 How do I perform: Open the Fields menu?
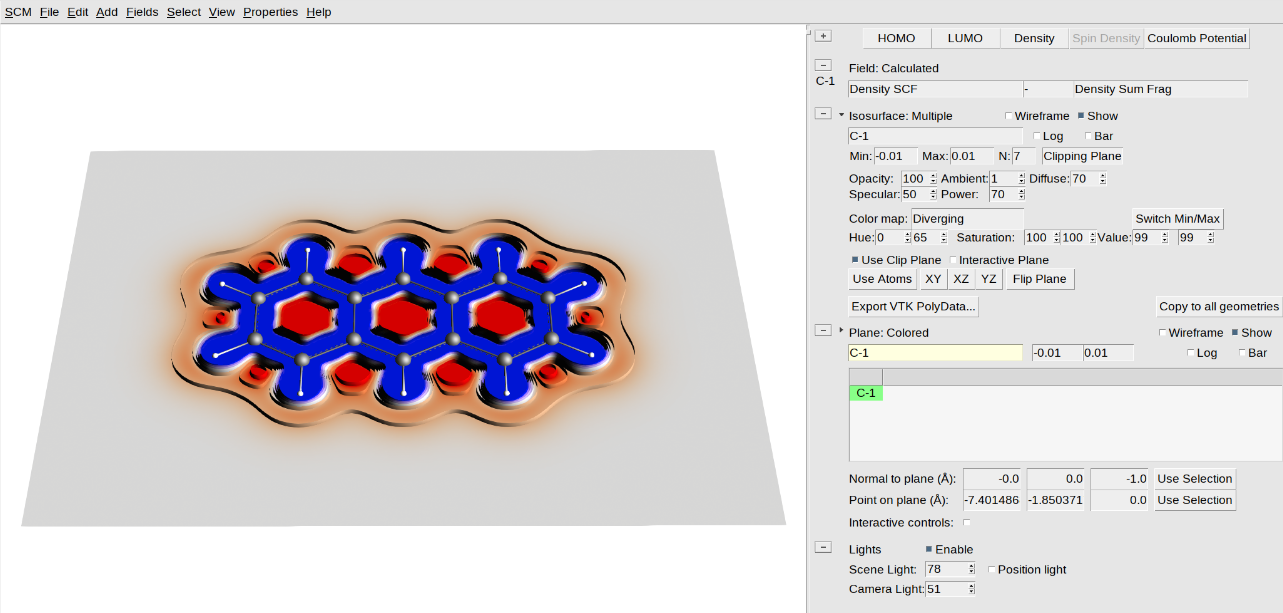click(x=142, y=11)
